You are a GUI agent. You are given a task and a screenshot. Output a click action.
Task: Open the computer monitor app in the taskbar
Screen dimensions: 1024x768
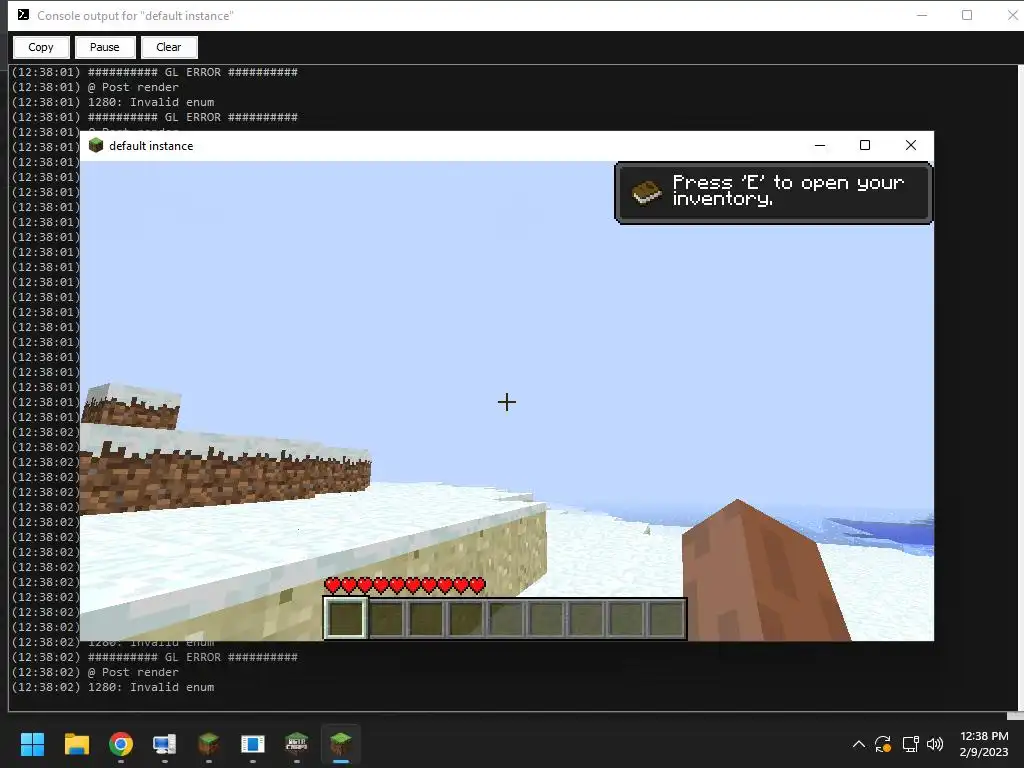(165, 744)
